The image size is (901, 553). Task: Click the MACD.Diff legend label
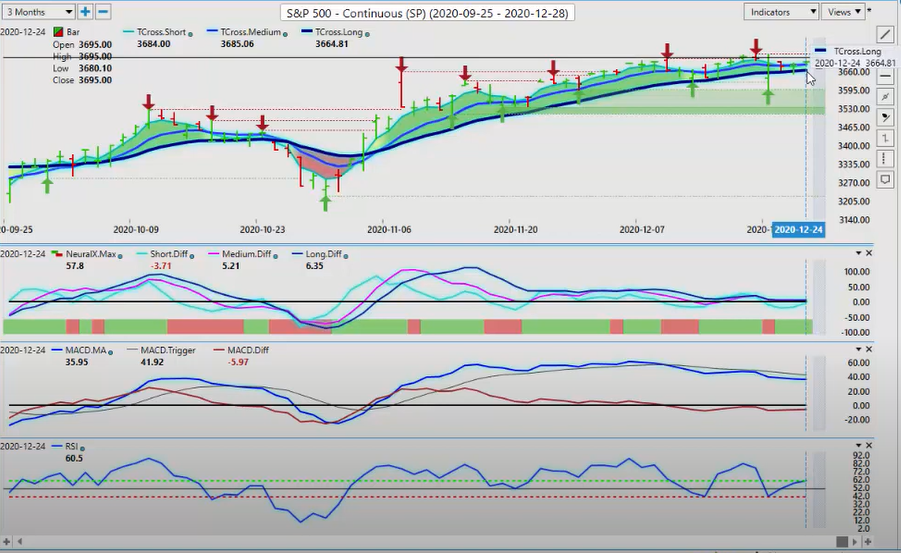[x=248, y=350]
